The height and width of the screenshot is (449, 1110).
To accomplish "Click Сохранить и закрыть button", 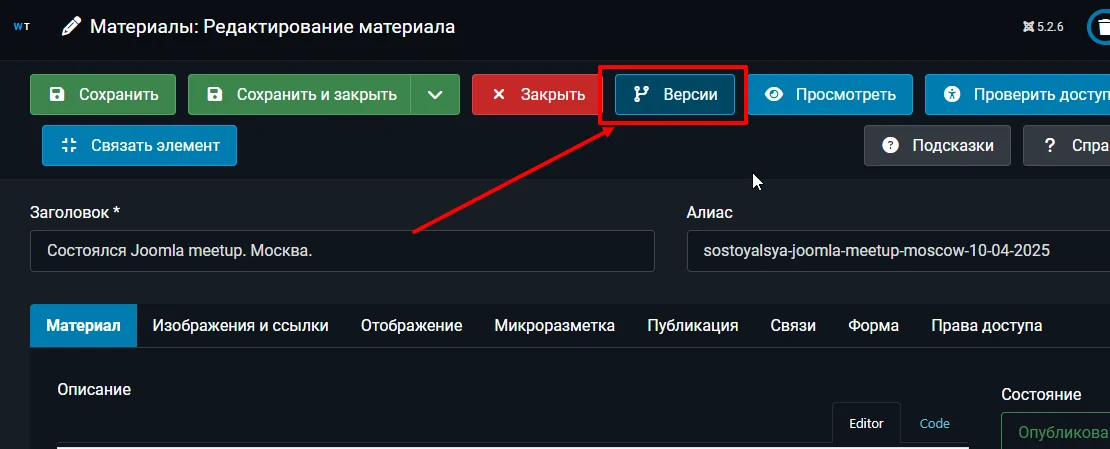I will (x=299, y=94).
